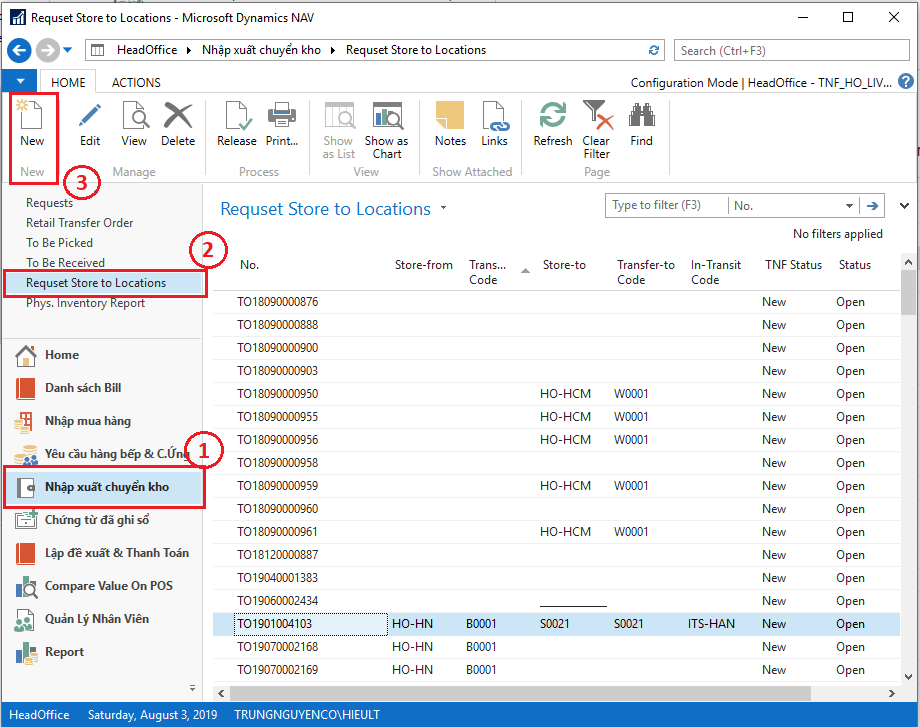Go back with the blue arrow
This screenshot has width=920, height=727.
click(x=19, y=50)
